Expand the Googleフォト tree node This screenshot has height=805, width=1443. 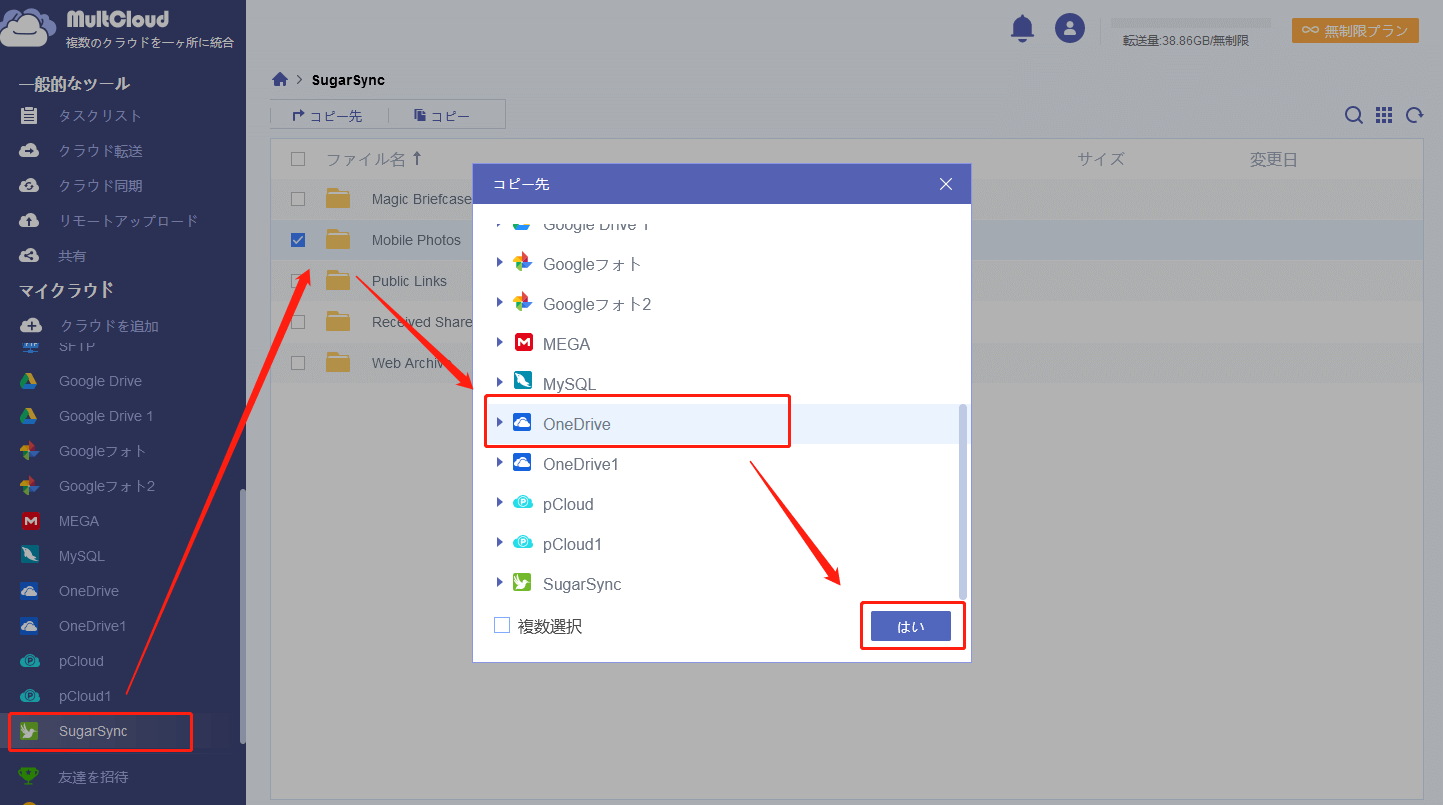point(500,263)
